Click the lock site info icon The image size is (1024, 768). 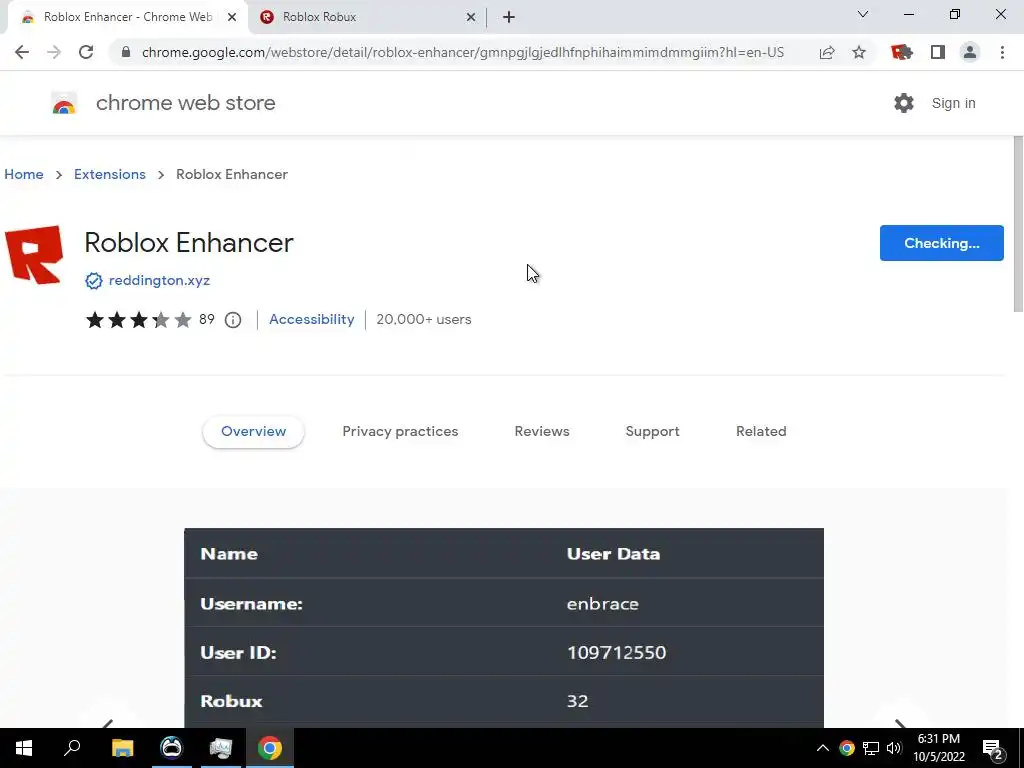coord(126,52)
